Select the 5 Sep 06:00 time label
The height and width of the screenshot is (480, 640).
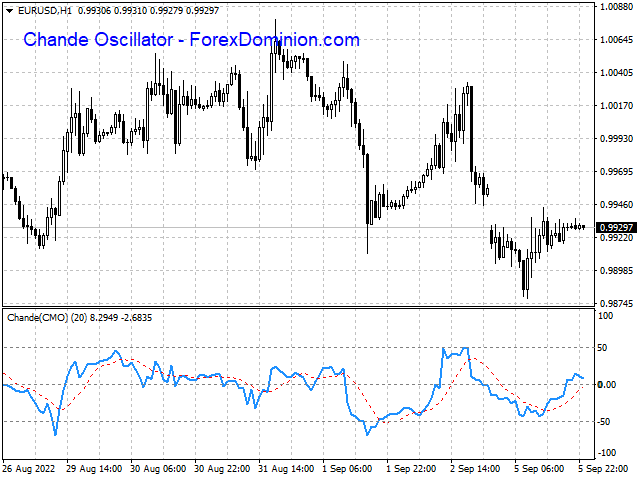click(x=539, y=469)
